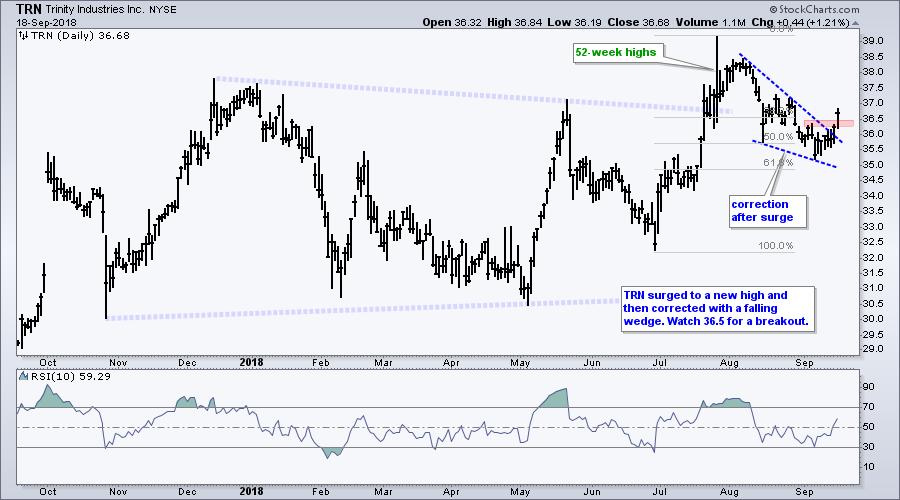900x500 pixels.
Task: Click the High 36.84 value
Action: (513, 22)
